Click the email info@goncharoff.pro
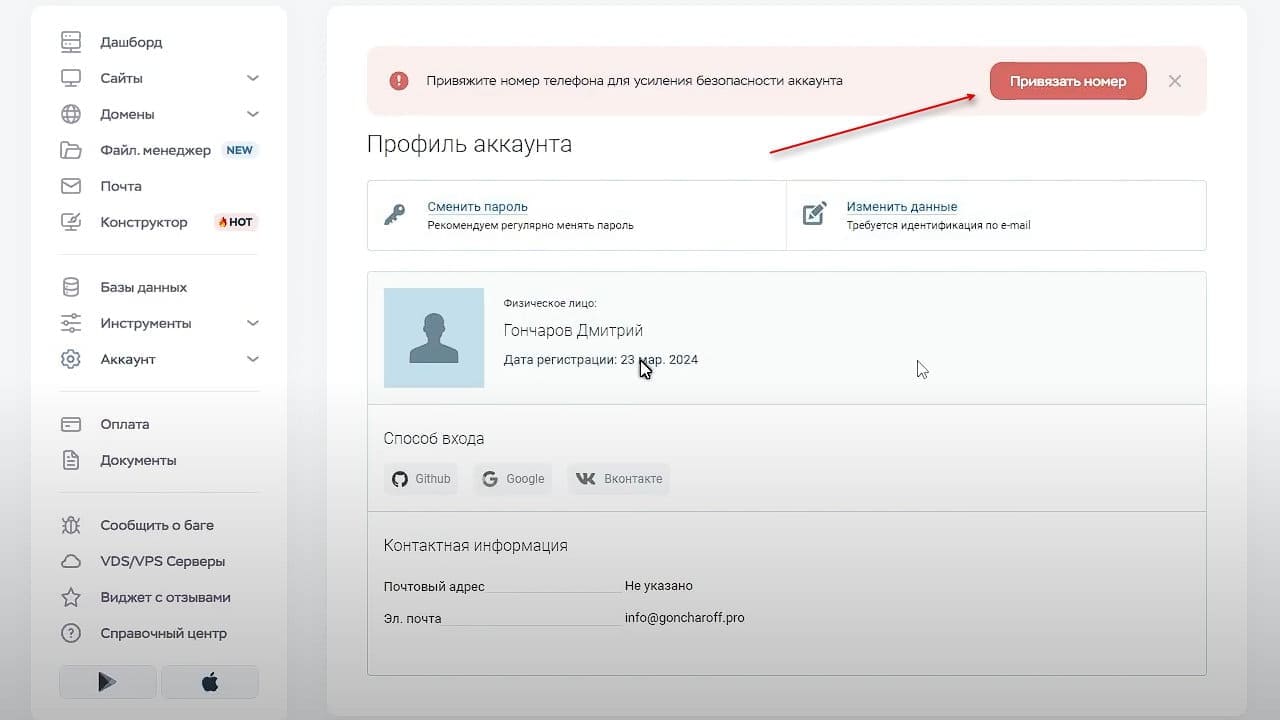This screenshot has width=1280, height=720. coord(684,618)
